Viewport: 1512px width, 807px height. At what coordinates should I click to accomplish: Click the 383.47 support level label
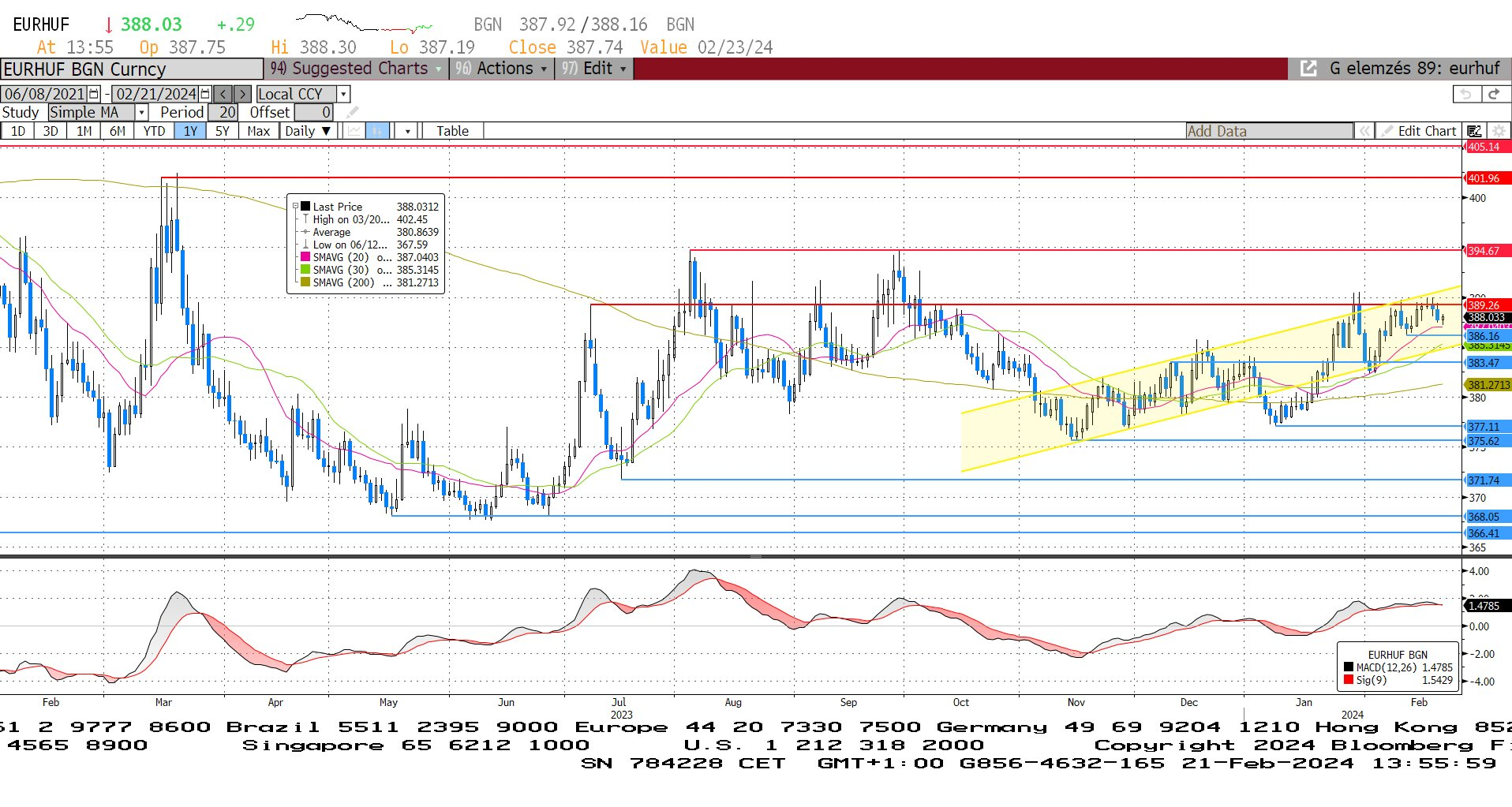coord(1487,363)
